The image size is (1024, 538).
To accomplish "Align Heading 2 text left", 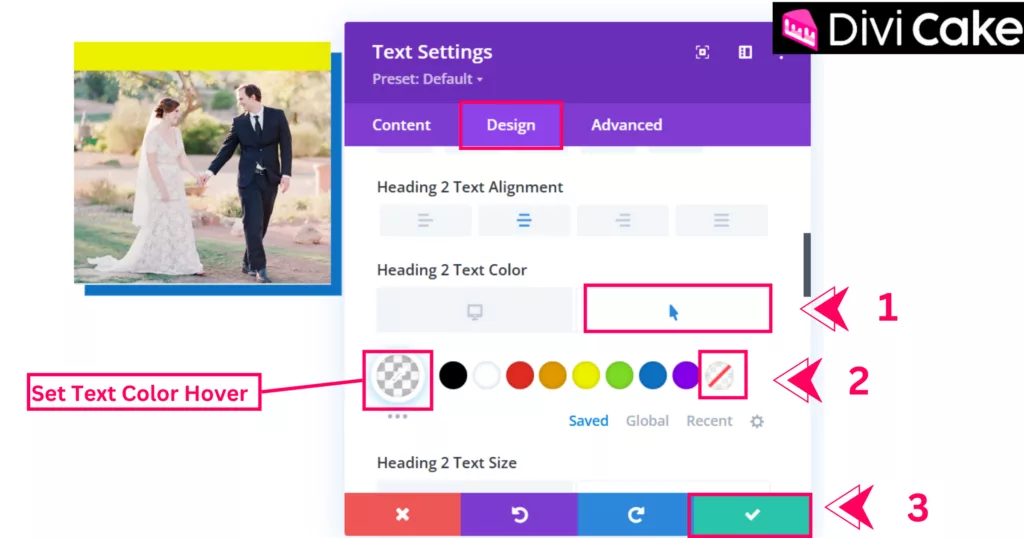I will pyautogui.click(x=425, y=221).
